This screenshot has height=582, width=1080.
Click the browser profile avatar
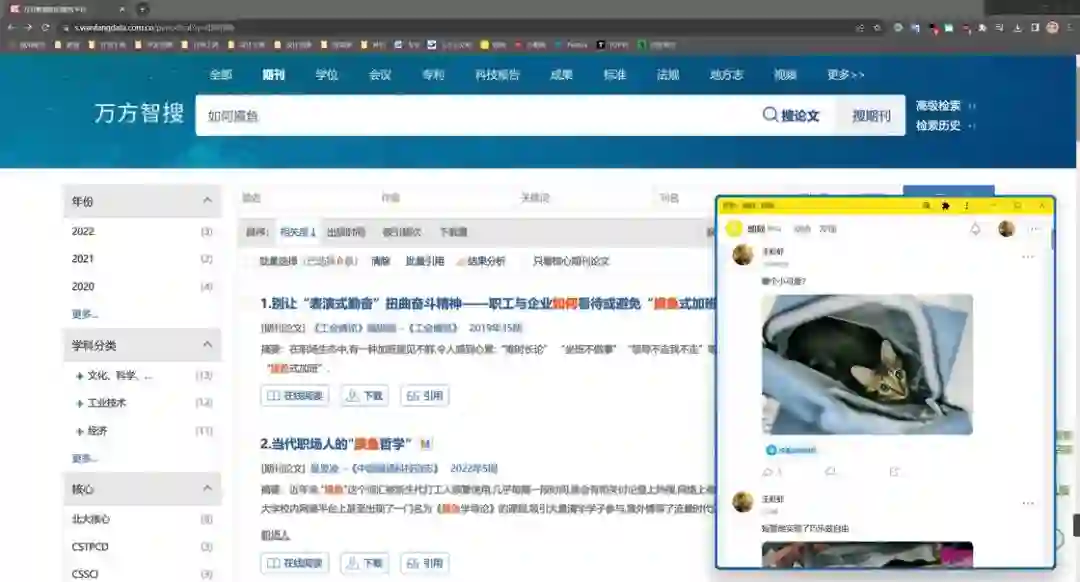1052,28
